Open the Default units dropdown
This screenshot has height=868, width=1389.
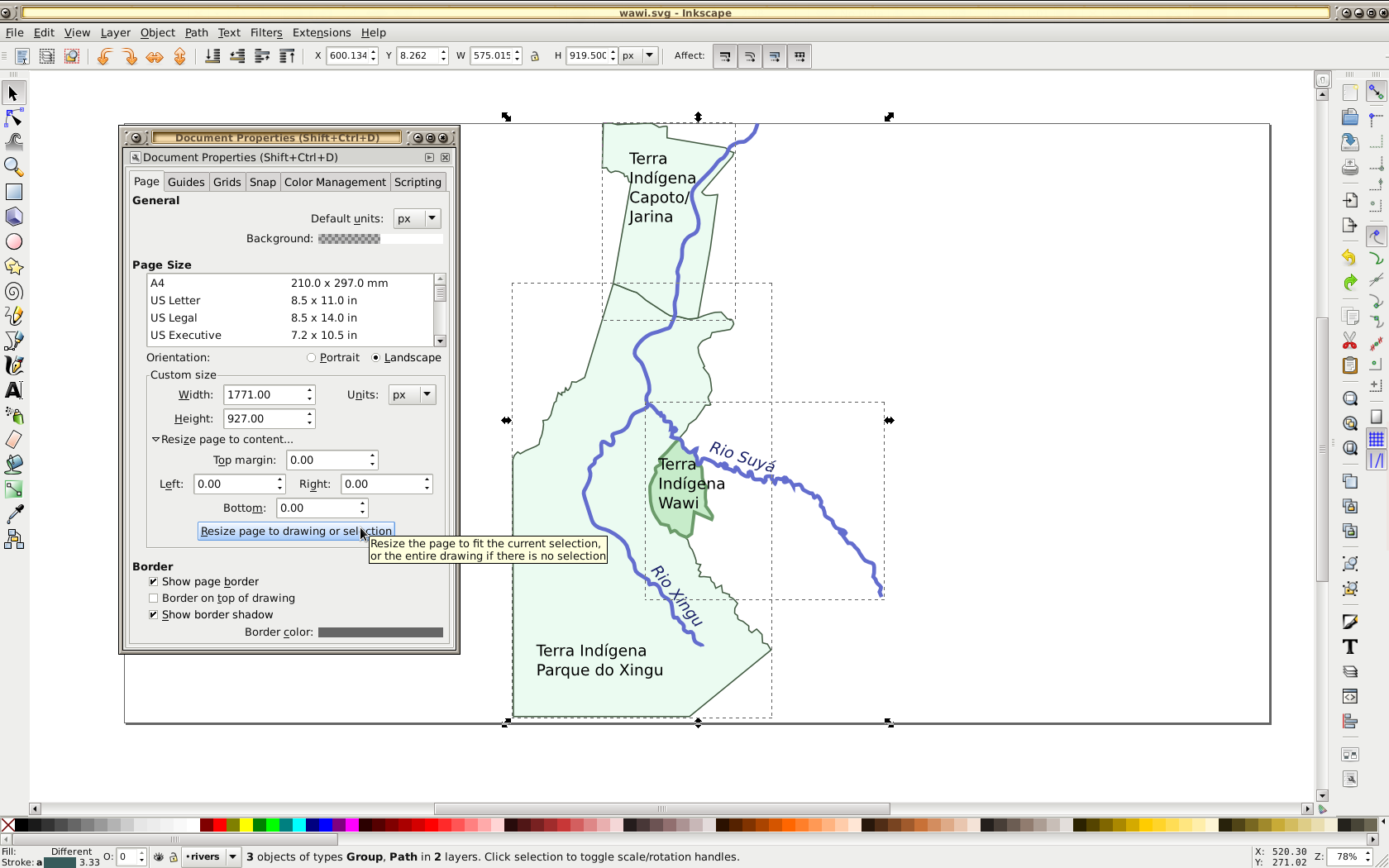point(417,219)
